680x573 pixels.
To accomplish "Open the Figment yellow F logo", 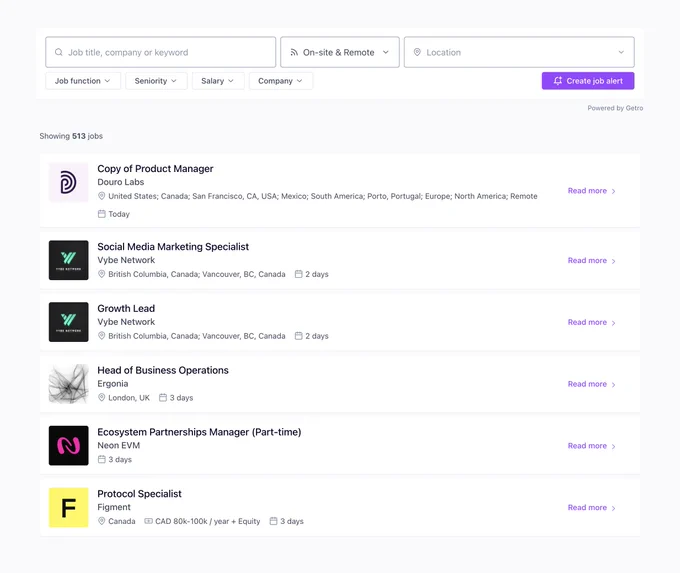I will [x=69, y=508].
